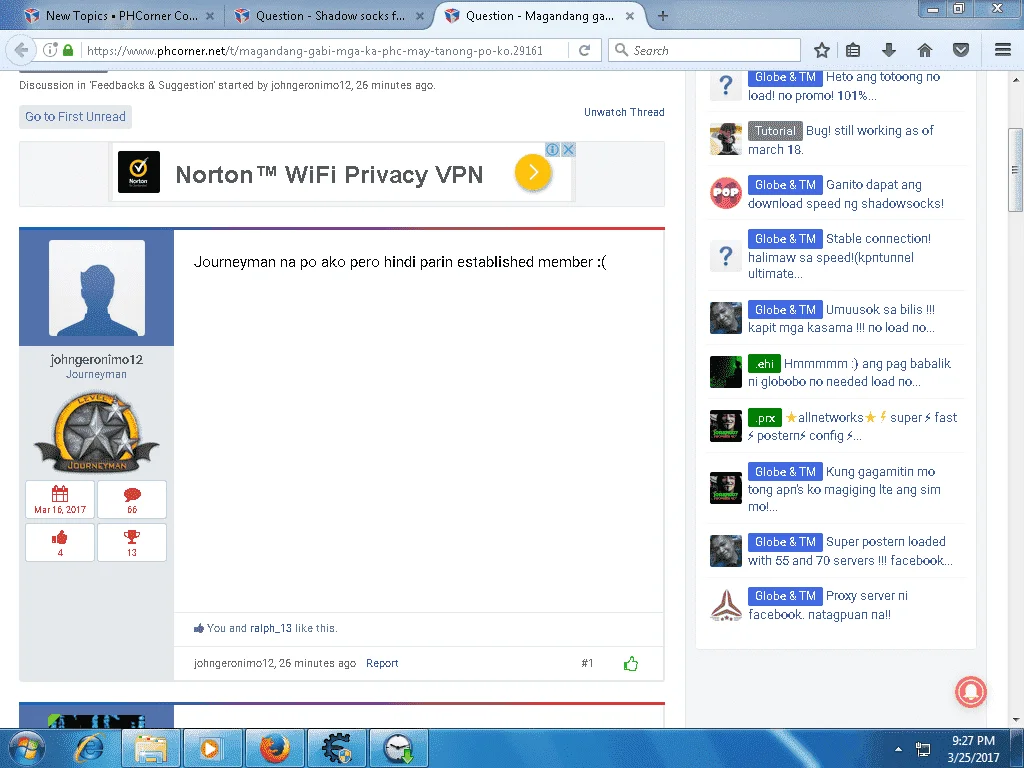Click the trophy points 13 box
This screenshot has height=768, width=1024.
click(132, 543)
